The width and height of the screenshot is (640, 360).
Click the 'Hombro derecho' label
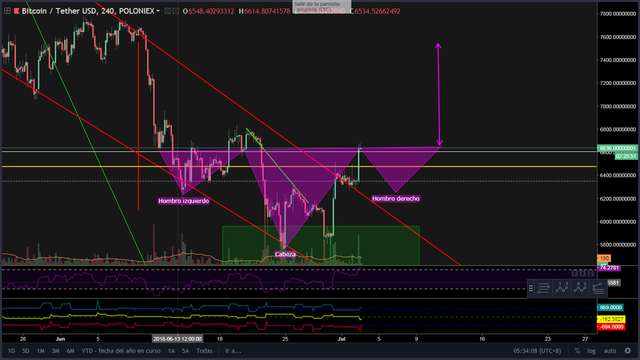pyautogui.click(x=396, y=198)
